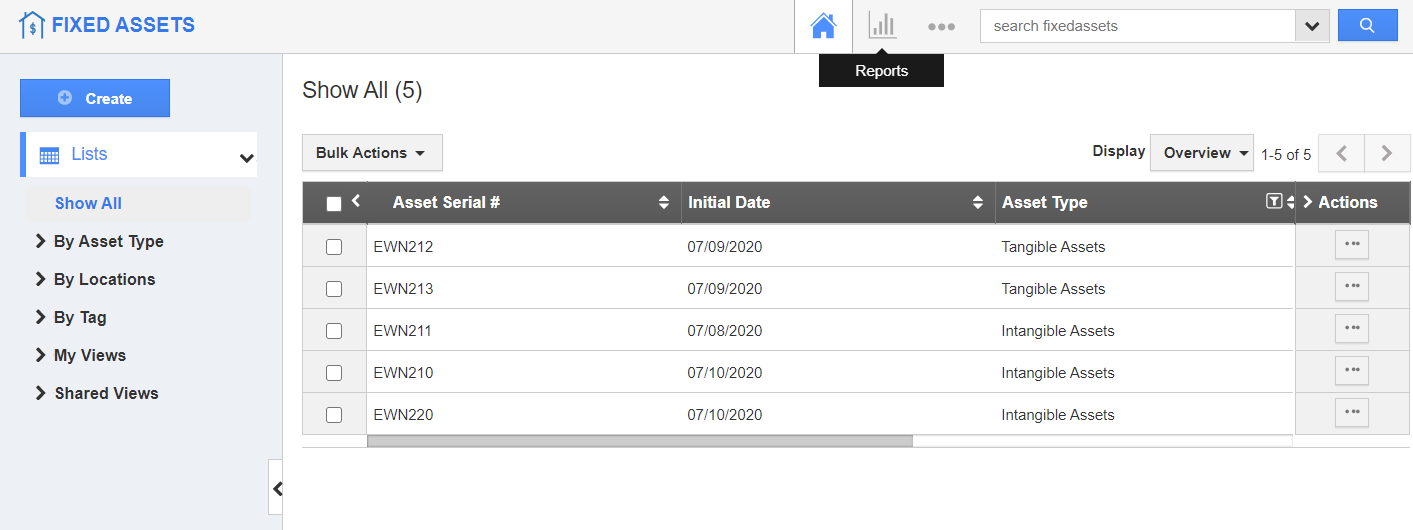Collapse the left sidebar panel arrow

277,488
